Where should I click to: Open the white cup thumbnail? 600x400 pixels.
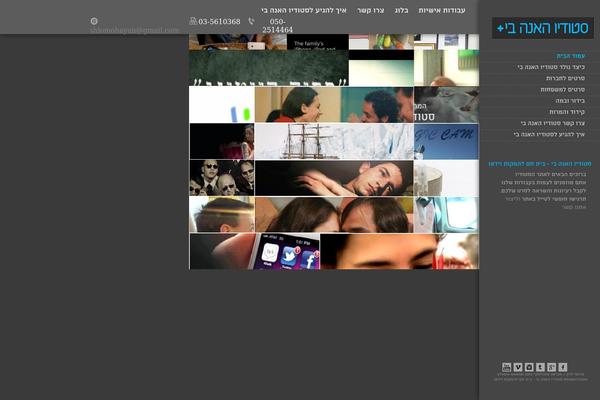click(446, 178)
